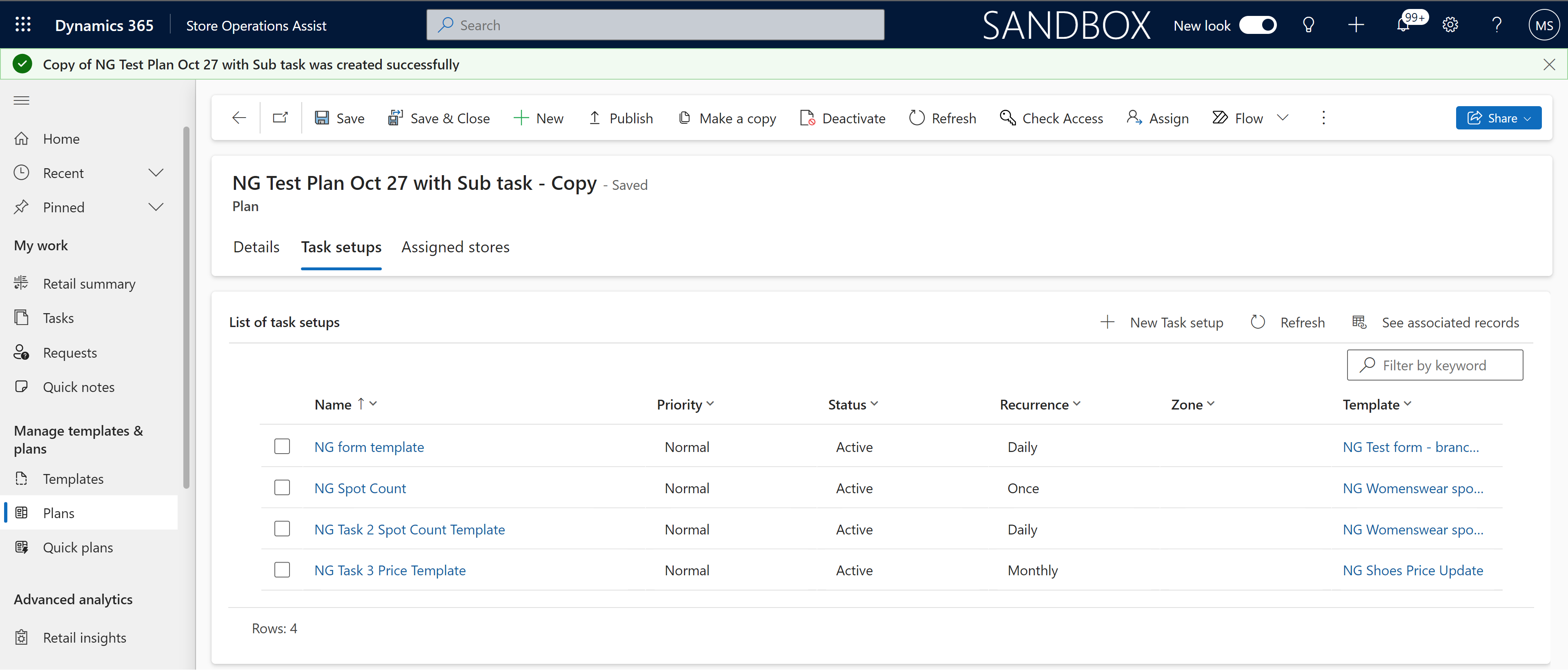
Task: Check the checkbox next to NG Spot Count
Action: pyautogui.click(x=282, y=487)
